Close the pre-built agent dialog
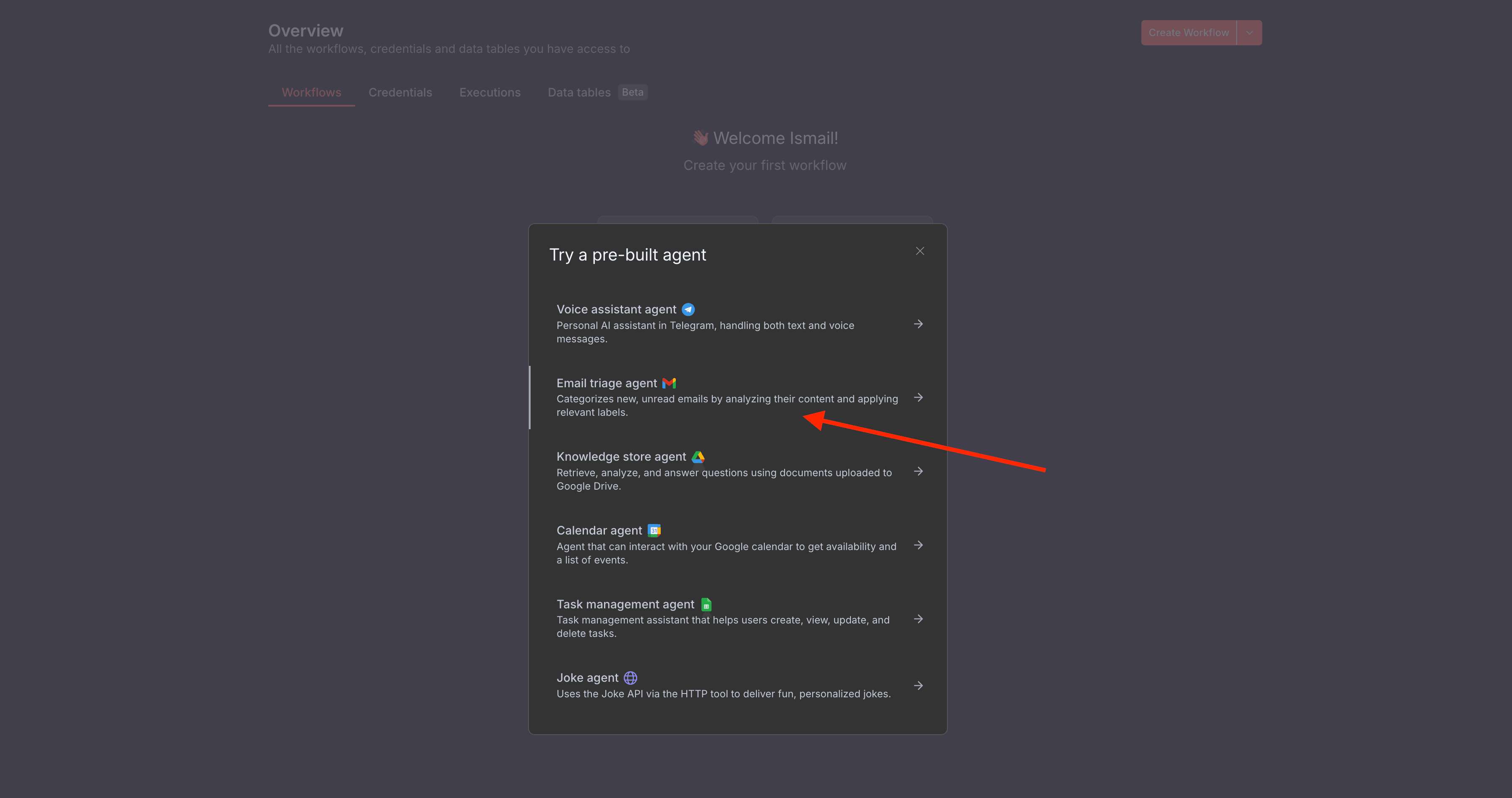Image resolution: width=1512 pixels, height=798 pixels. [x=920, y=250]
